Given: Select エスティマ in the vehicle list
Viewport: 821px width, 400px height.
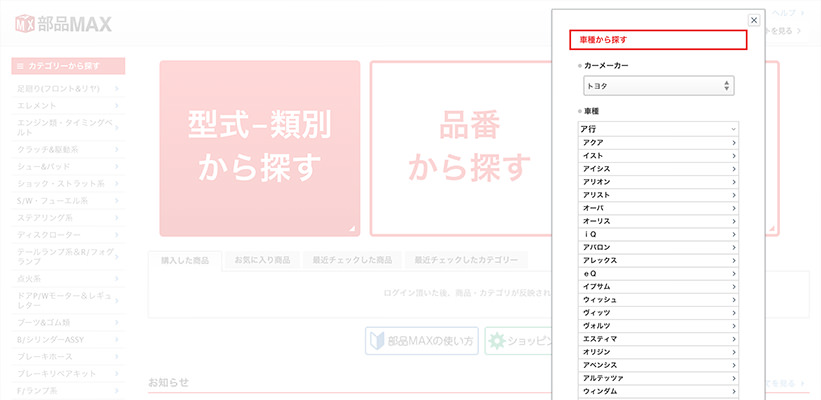Looking at the screenshot, I should click(x=658, y=339).
